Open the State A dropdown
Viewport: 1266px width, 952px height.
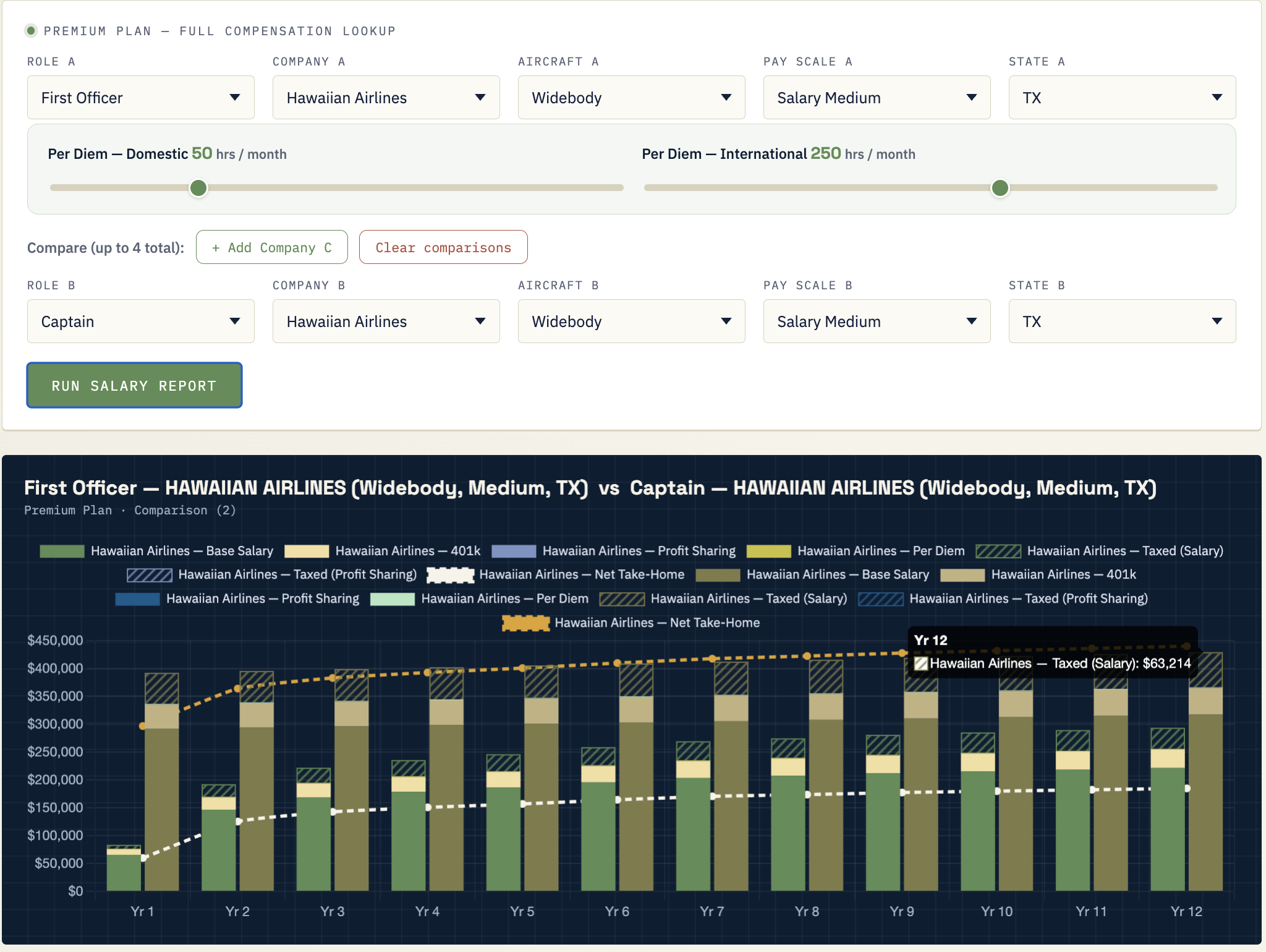click(1123, 98)
